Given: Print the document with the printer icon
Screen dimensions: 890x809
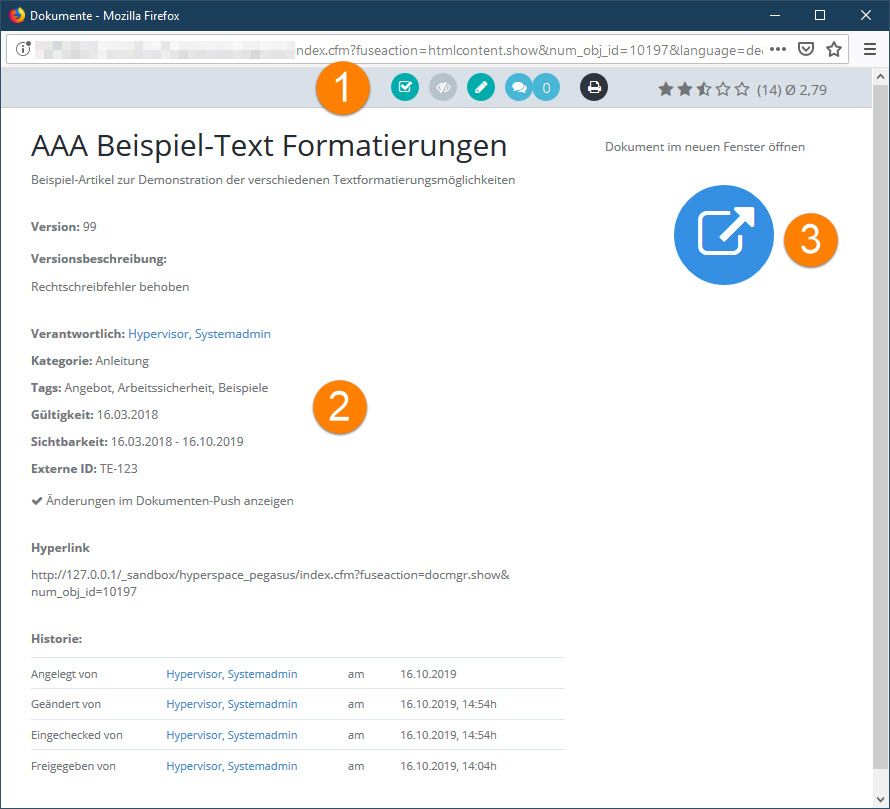Looking at the screenshot, I should (x=594, y=88).
